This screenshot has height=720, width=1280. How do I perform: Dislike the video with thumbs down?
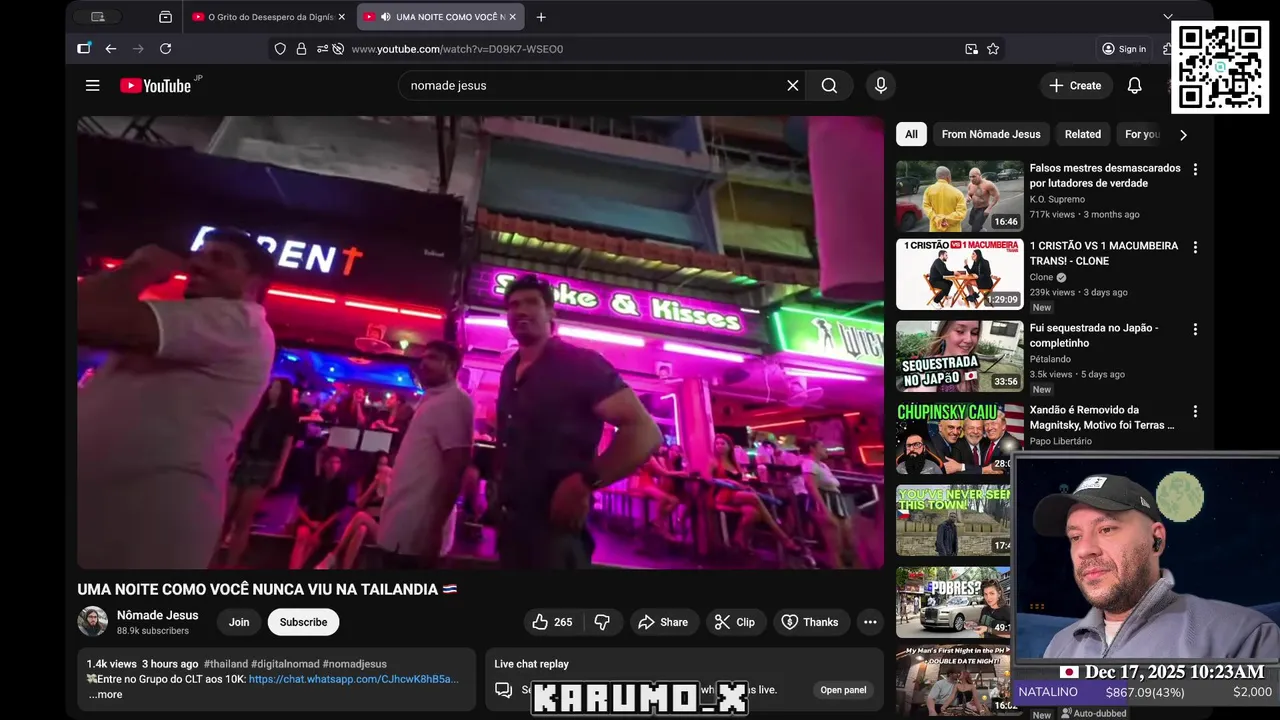point(602,622)
